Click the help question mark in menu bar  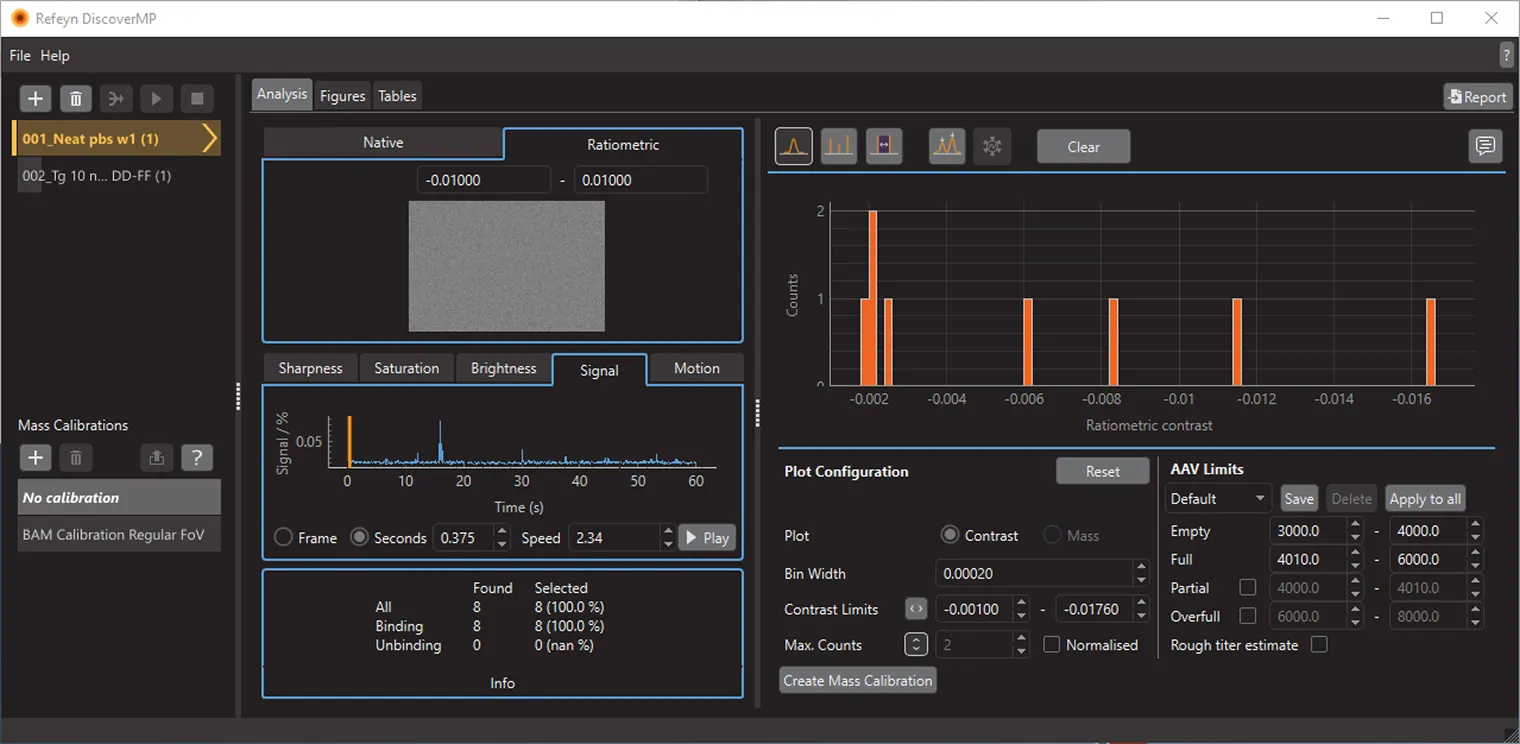(x=1507, y=55)
